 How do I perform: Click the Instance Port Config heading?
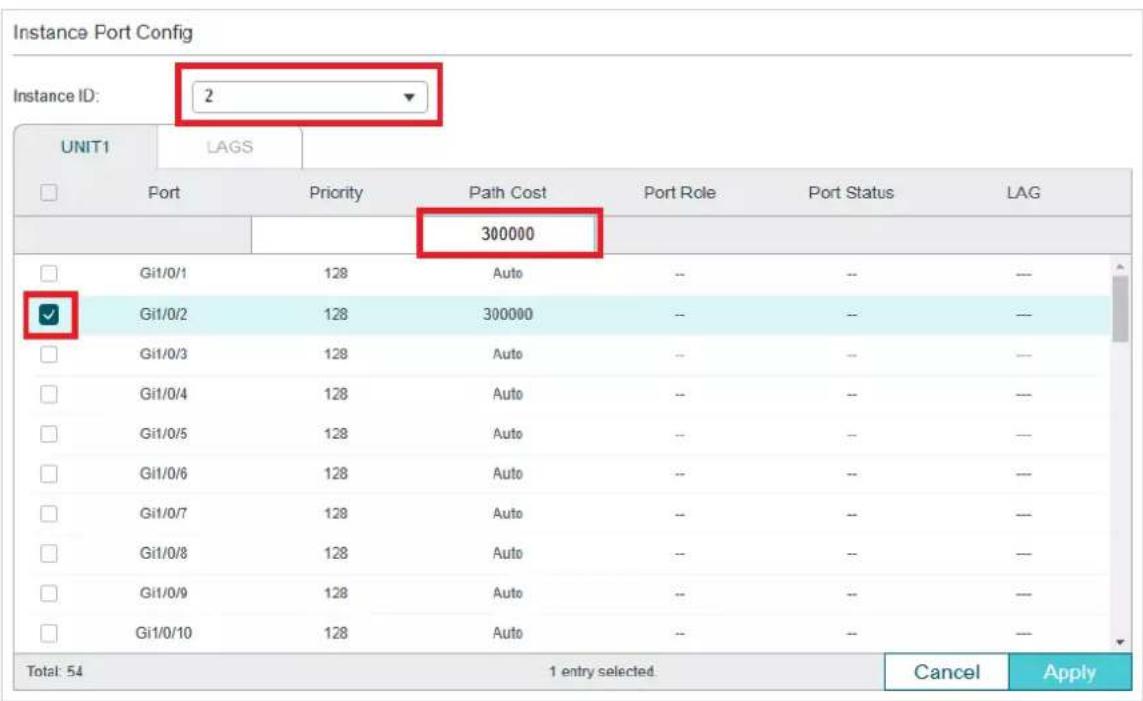[x=103, y=33]
